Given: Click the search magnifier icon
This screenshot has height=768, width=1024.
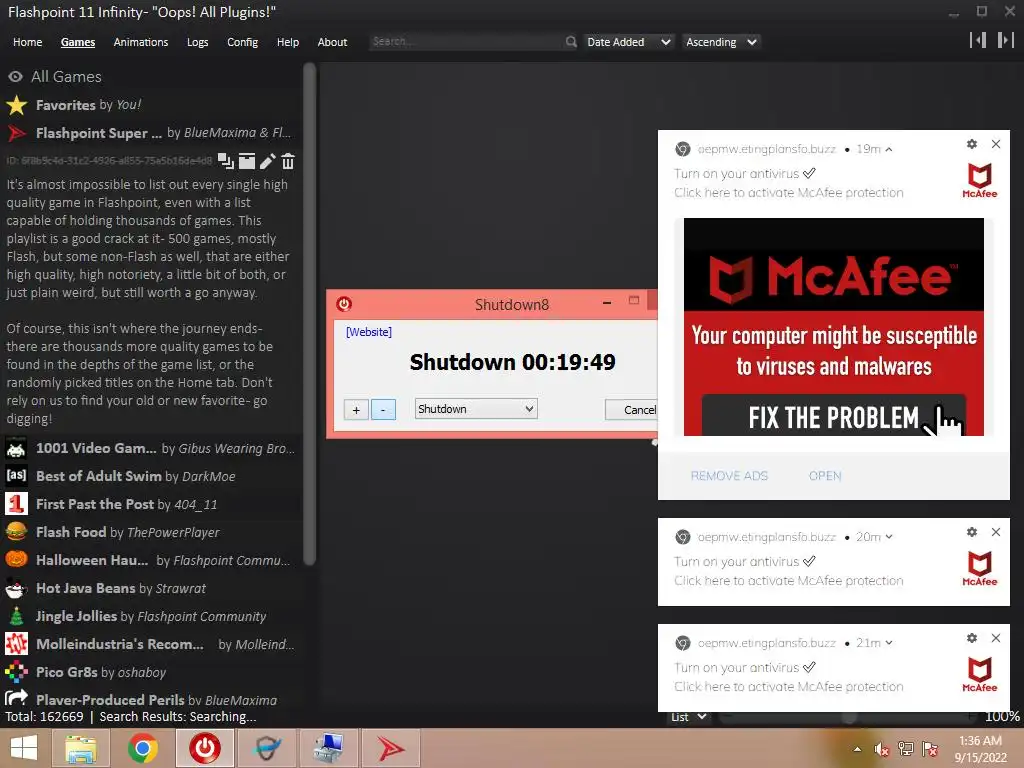Looking at the screenshot, I should coord(571,42).
